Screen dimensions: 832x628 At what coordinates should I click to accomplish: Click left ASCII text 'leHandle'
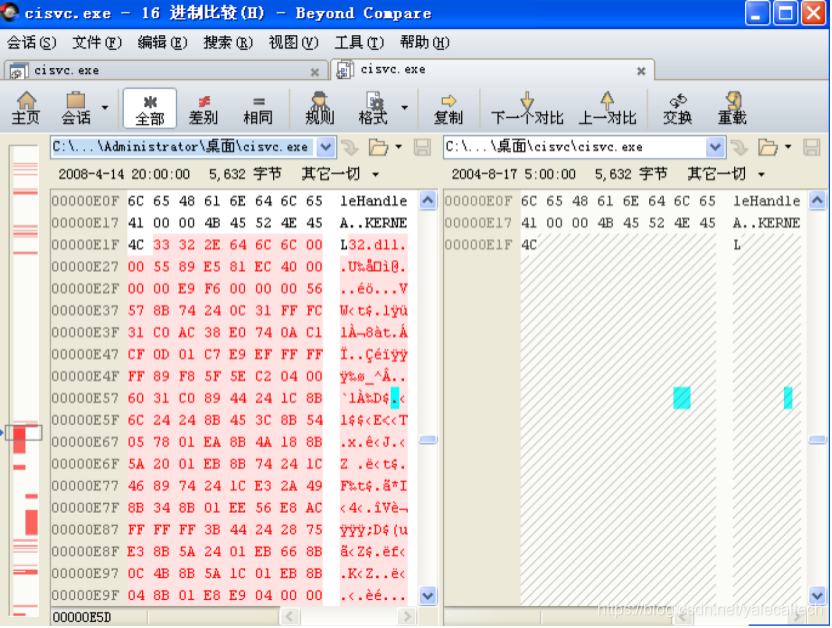click(x=374, y=201)
